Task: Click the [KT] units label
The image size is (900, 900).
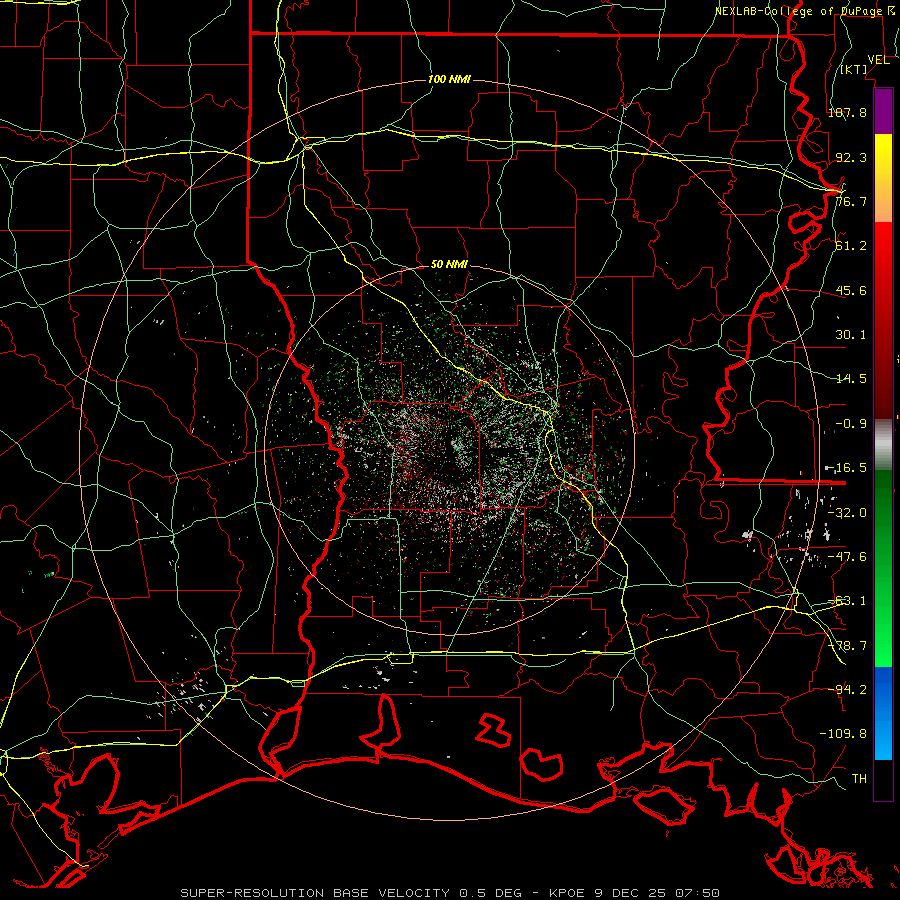Action: (x=854, y=69)
